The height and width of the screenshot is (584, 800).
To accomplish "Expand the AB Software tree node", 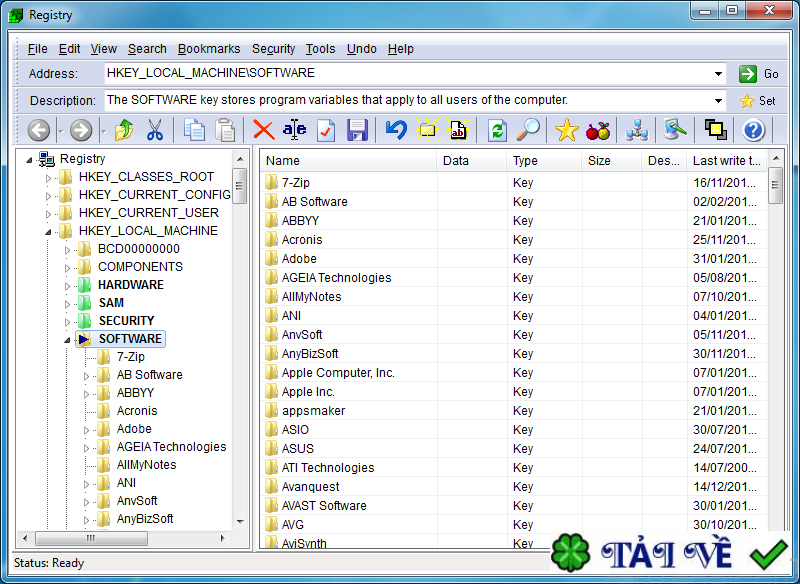I will coord(86,375).
